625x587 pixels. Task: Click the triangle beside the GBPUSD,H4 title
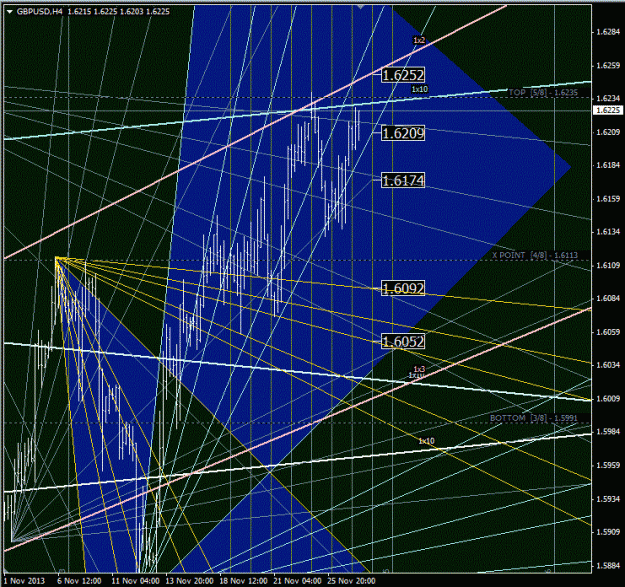click(10, 12)
